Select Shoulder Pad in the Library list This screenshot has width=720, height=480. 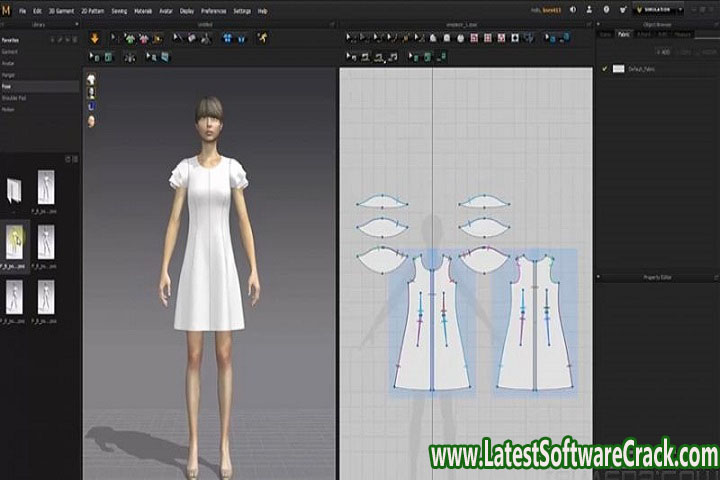point(14,98)
